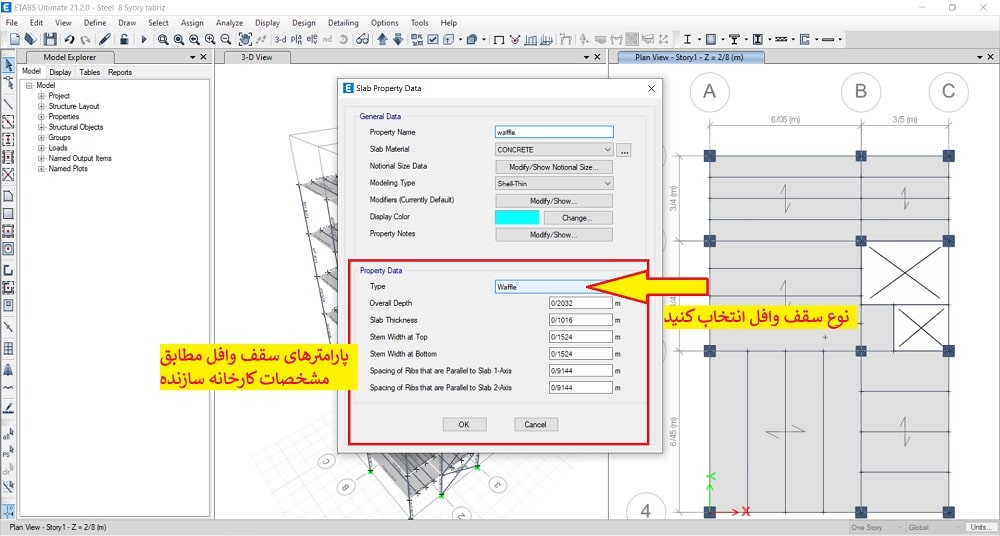The height and width of the screenshot is (536, 1000).
Task: Select the 3-D View tab
Action: tap(256, 57)
